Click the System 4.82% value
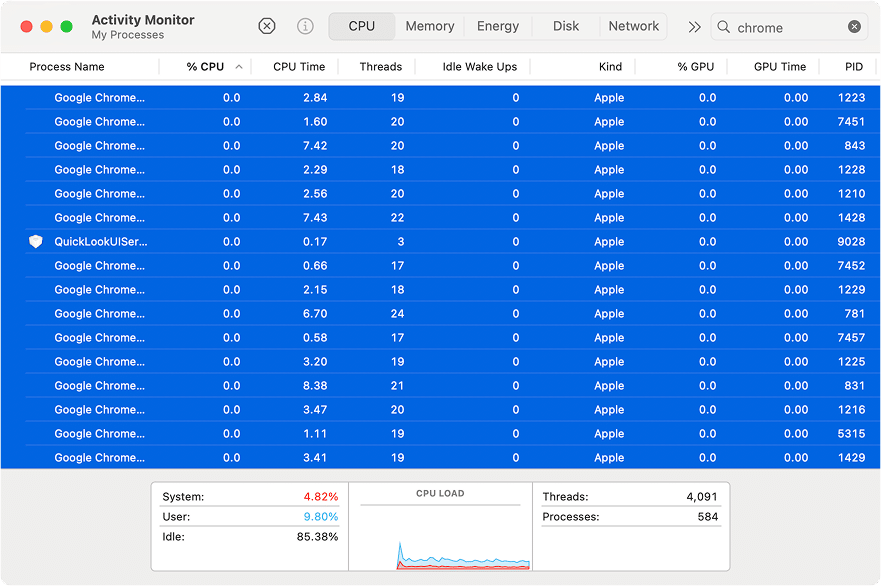The width and height of the screenshot is (881, 586). 321,497
